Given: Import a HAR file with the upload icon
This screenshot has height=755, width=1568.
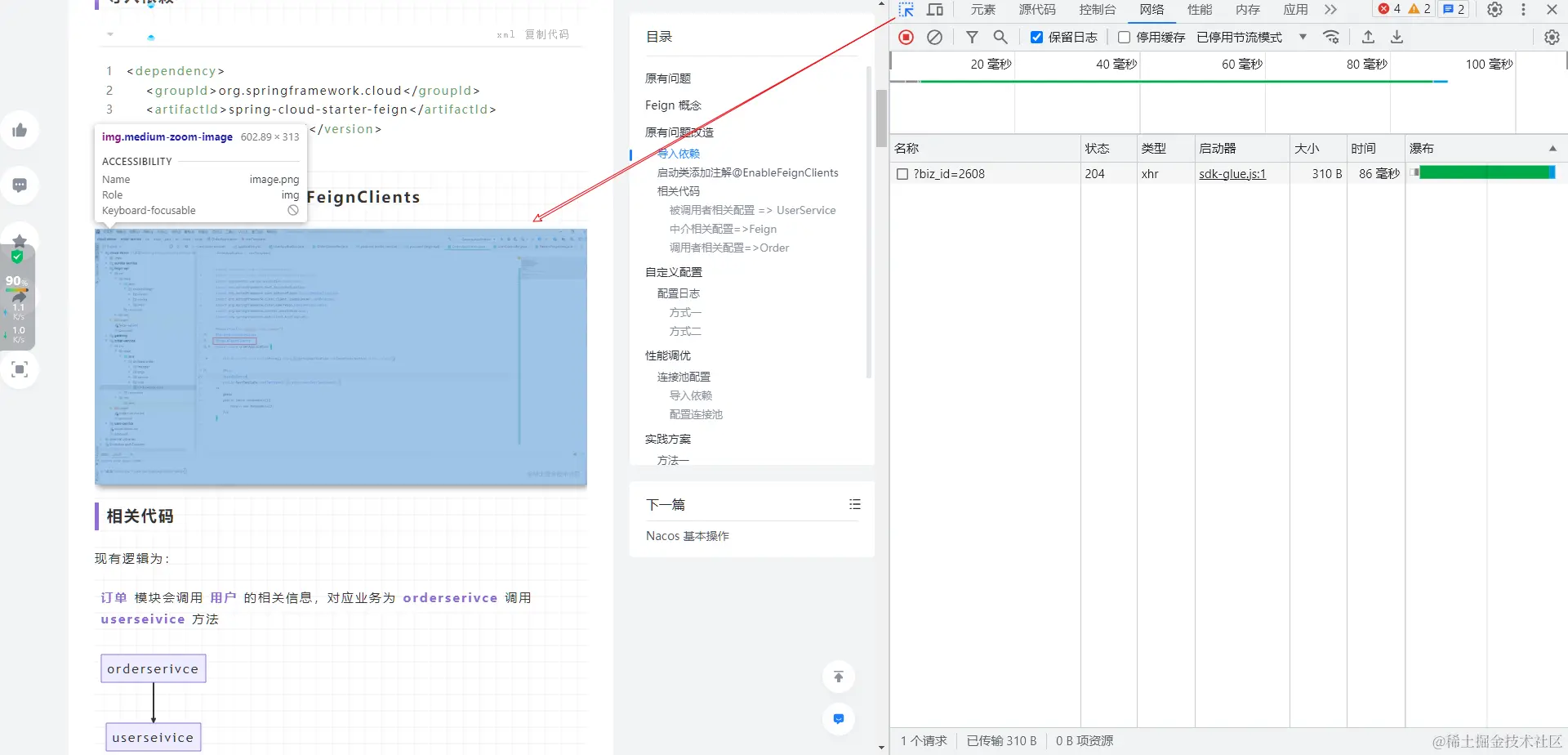Looking at the screenshot, I should click(x=1369, y=37).
